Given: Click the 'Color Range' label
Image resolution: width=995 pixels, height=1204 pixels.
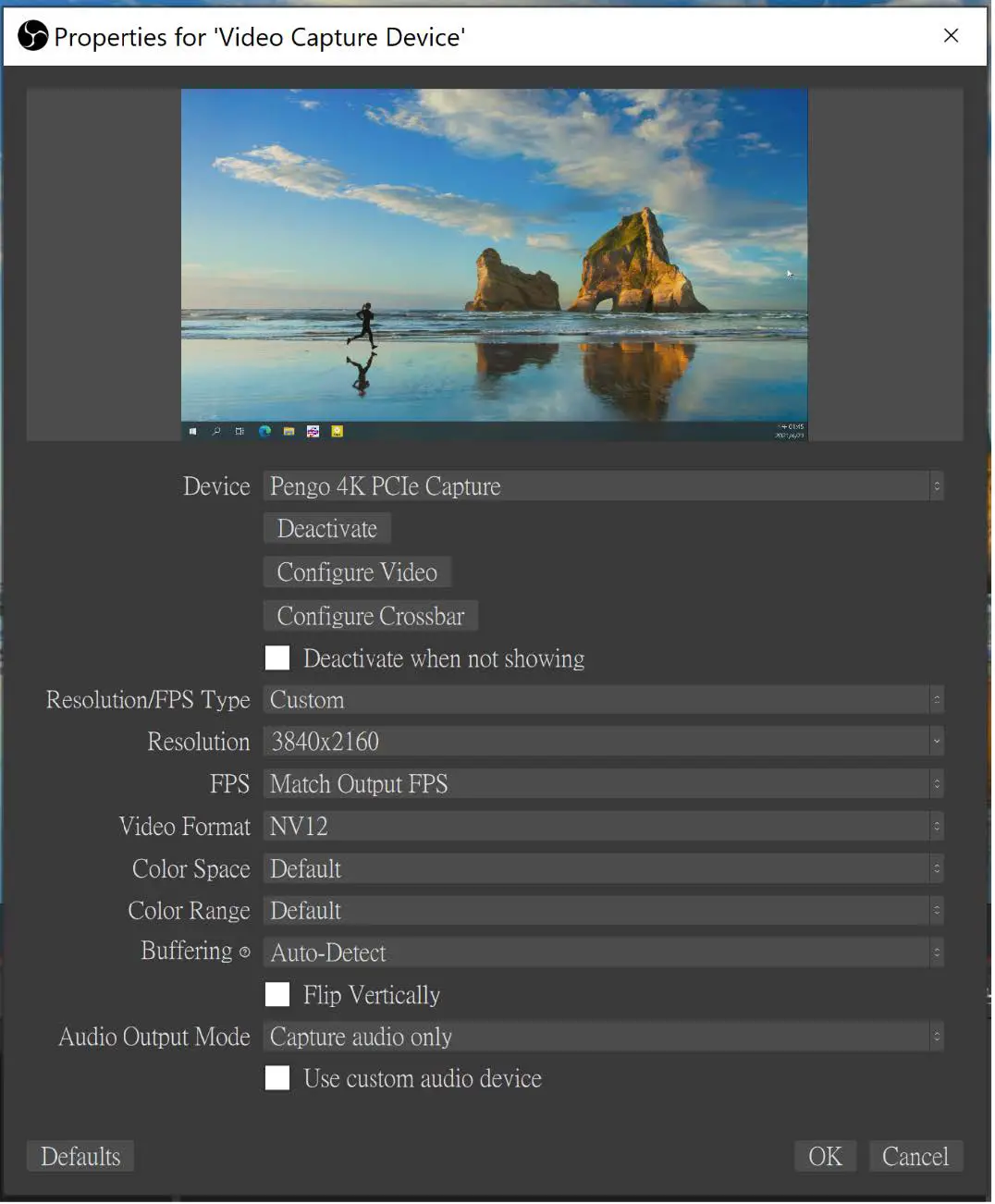Looking at the screenshot, I should coord(190,912).
